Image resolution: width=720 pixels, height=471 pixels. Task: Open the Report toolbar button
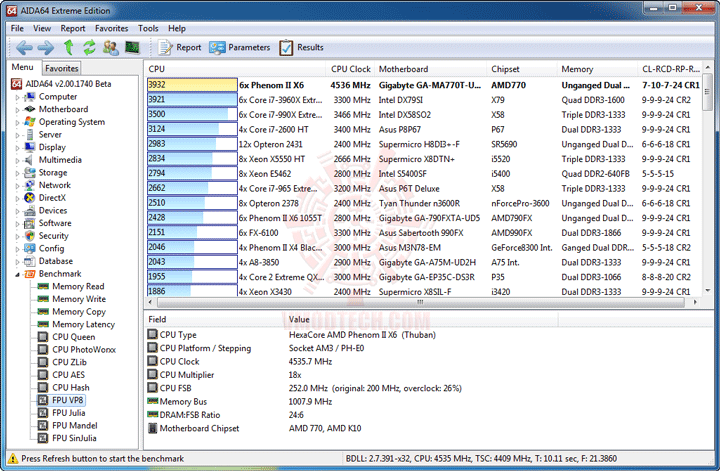coord(180,47)
